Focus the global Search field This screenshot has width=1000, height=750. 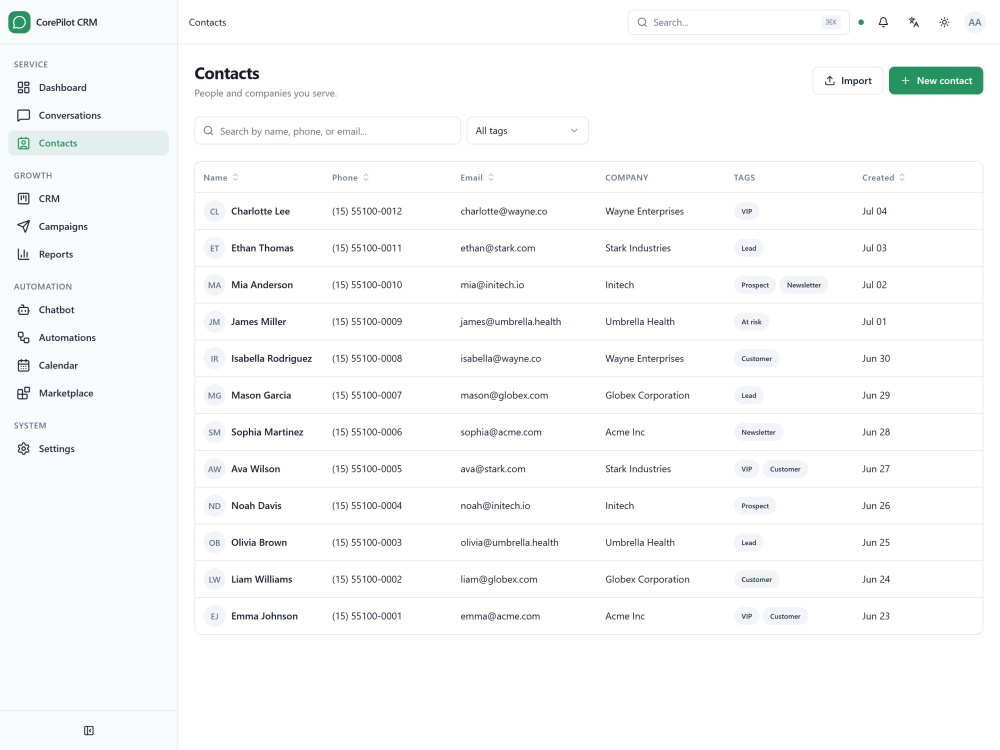[739, 22]
